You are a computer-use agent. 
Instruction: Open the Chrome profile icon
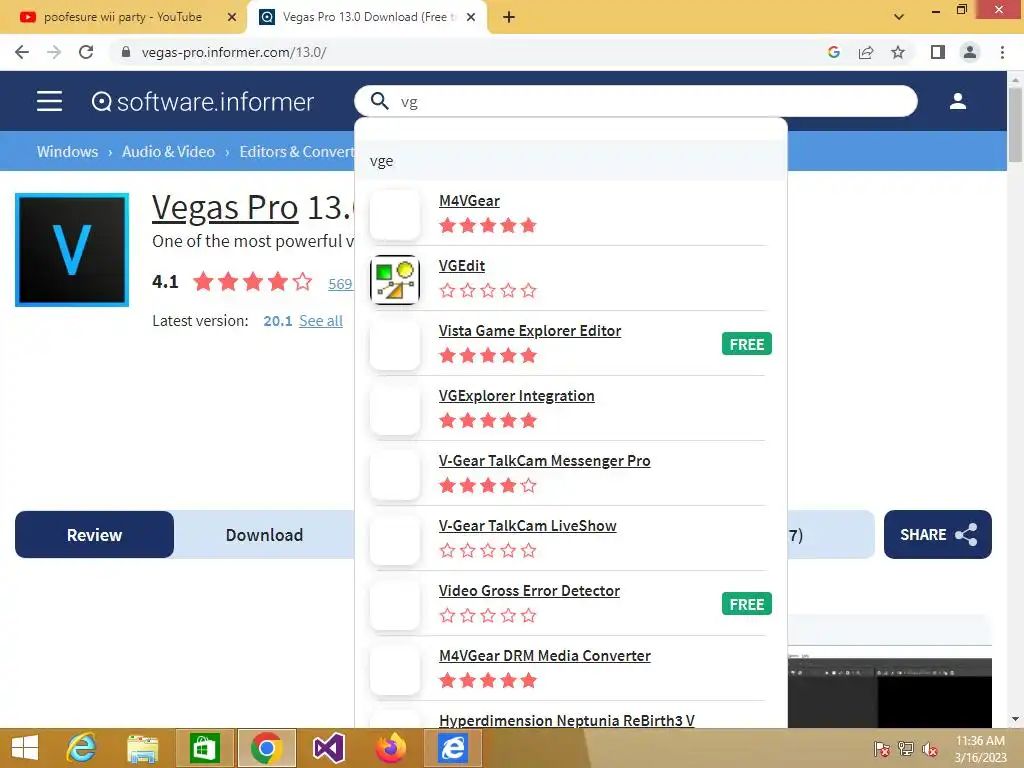click(970, 52)
